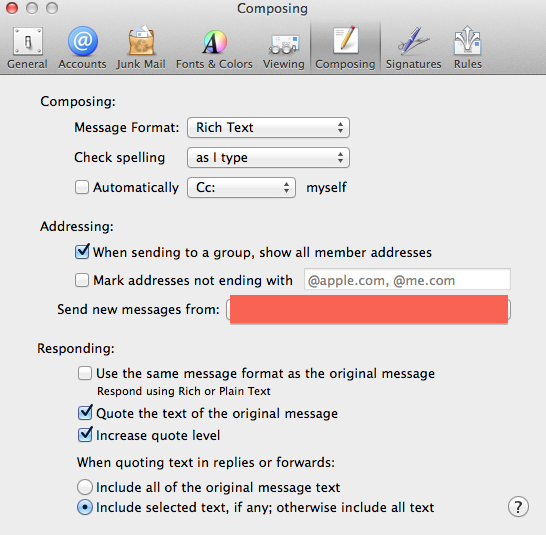
Task: Open the Signatures pen icon
Action: pos(414,41)
